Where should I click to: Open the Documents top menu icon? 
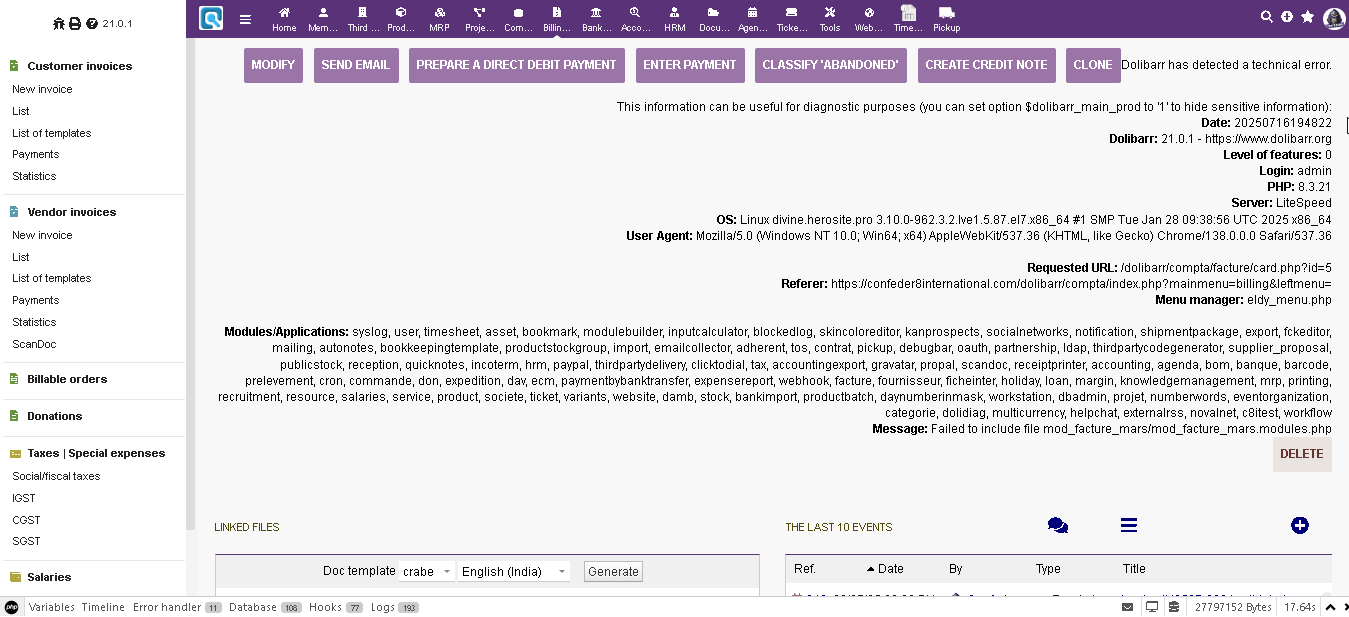(x=714, y=13)
